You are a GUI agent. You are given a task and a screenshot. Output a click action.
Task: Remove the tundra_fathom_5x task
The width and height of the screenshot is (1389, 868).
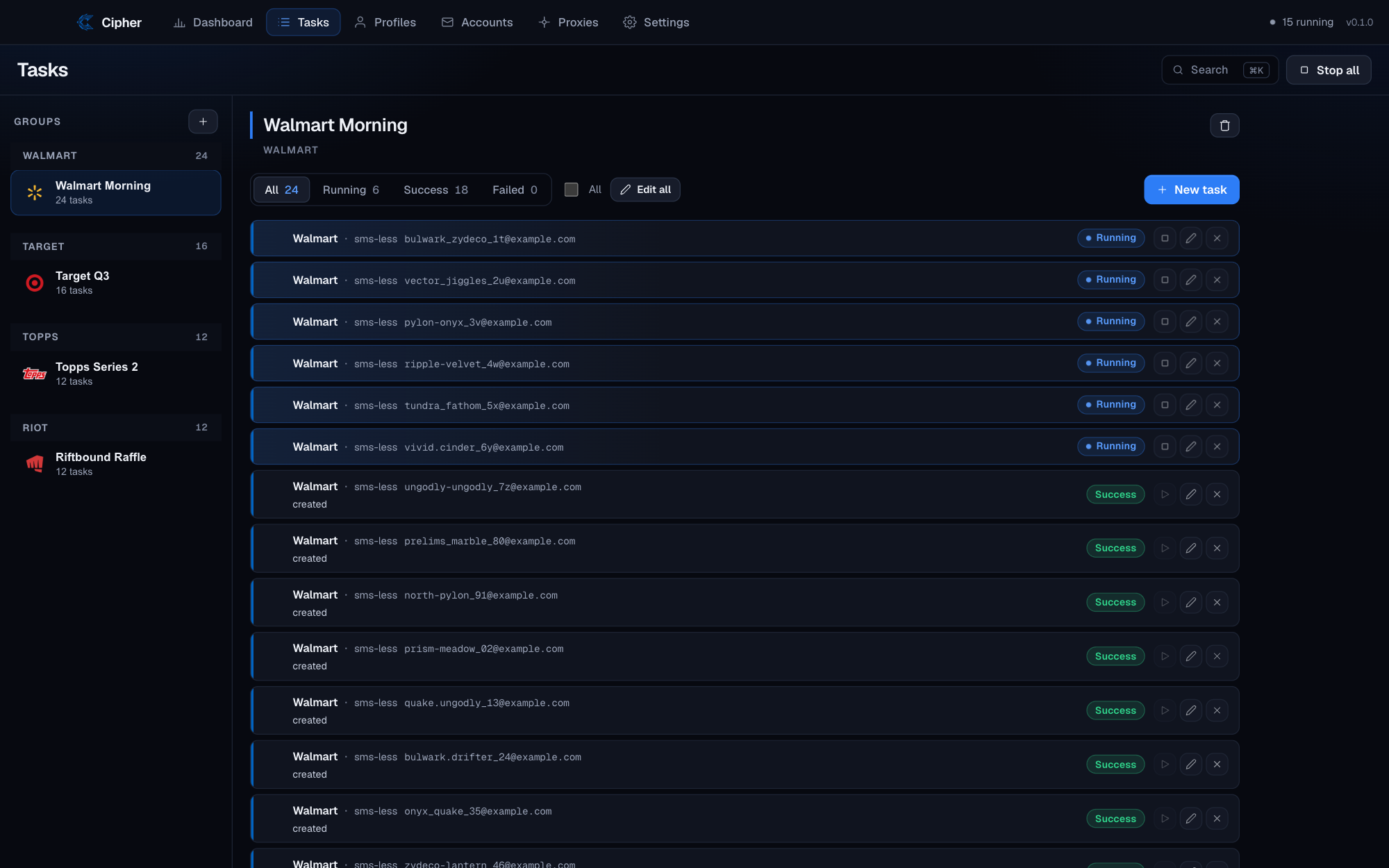click(x=1217, y=405)
